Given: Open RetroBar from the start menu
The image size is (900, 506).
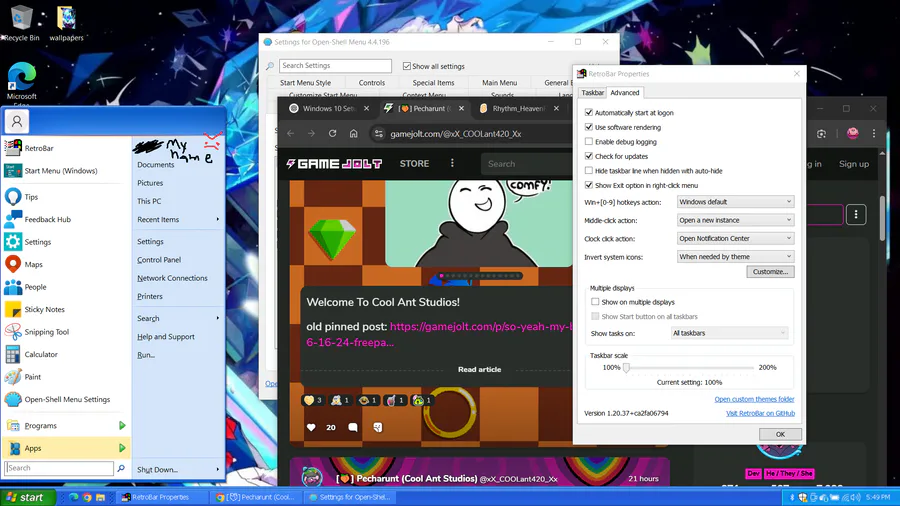Looking at the screenshot, I should pyautogui.click(x=66, y=148).
